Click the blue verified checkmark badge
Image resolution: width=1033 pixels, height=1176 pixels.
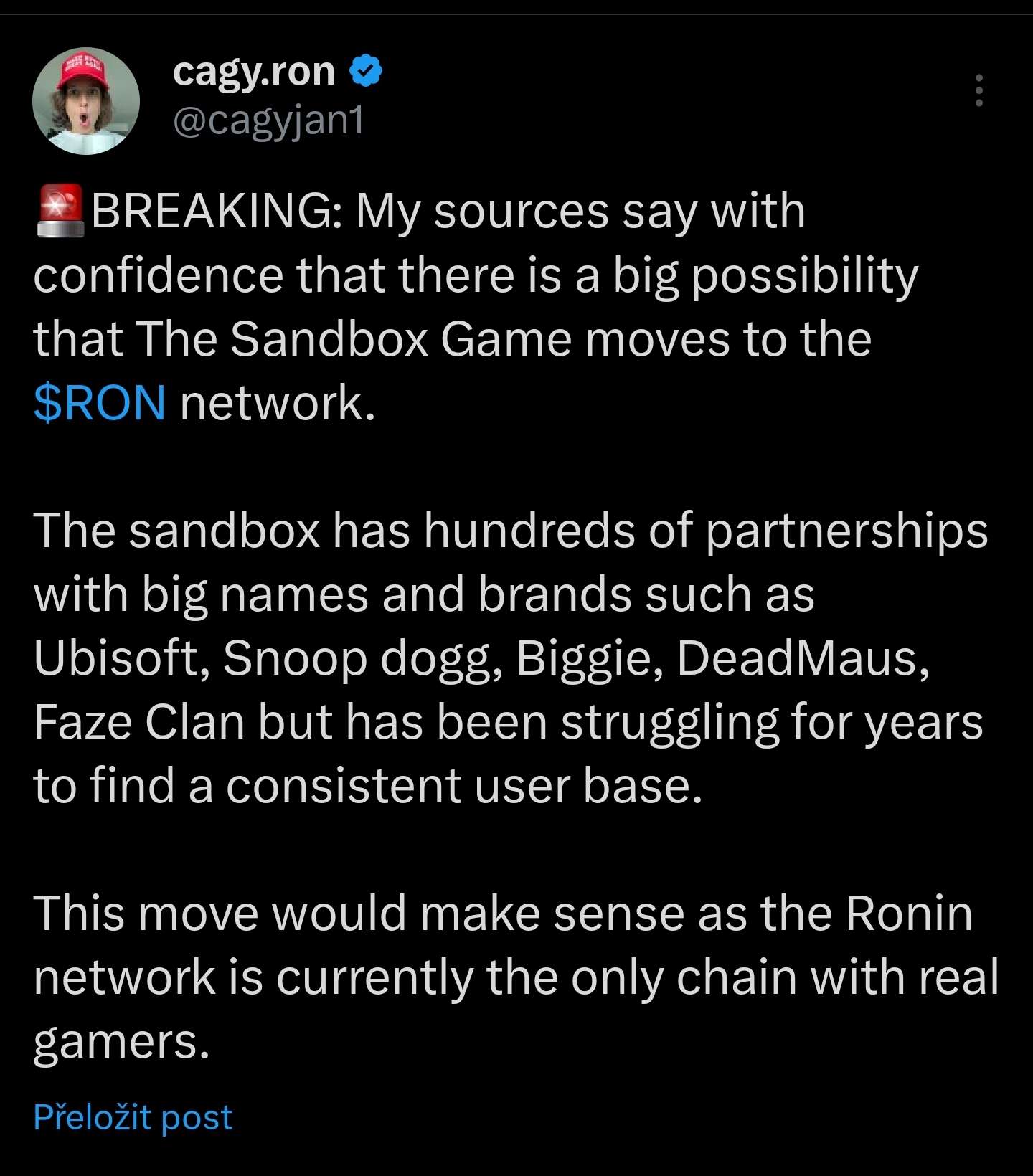pyautogui.click(x=366, y=71)
